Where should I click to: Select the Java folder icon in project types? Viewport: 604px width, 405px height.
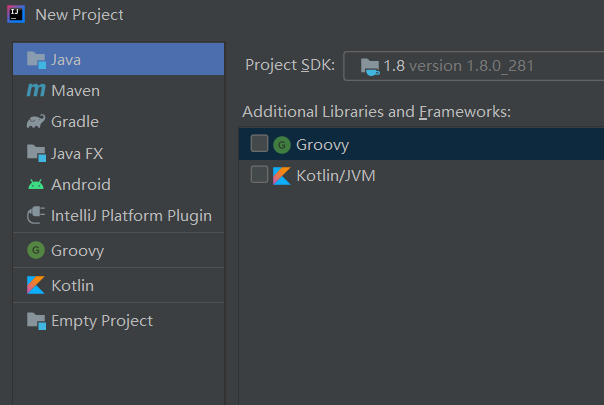click(x=37, y=60)
